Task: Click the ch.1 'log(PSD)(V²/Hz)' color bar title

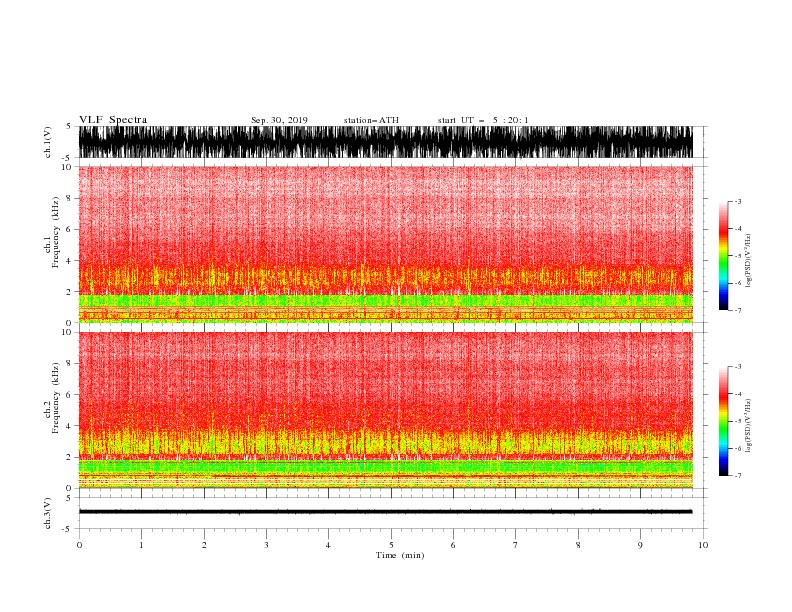Action: 749,261
